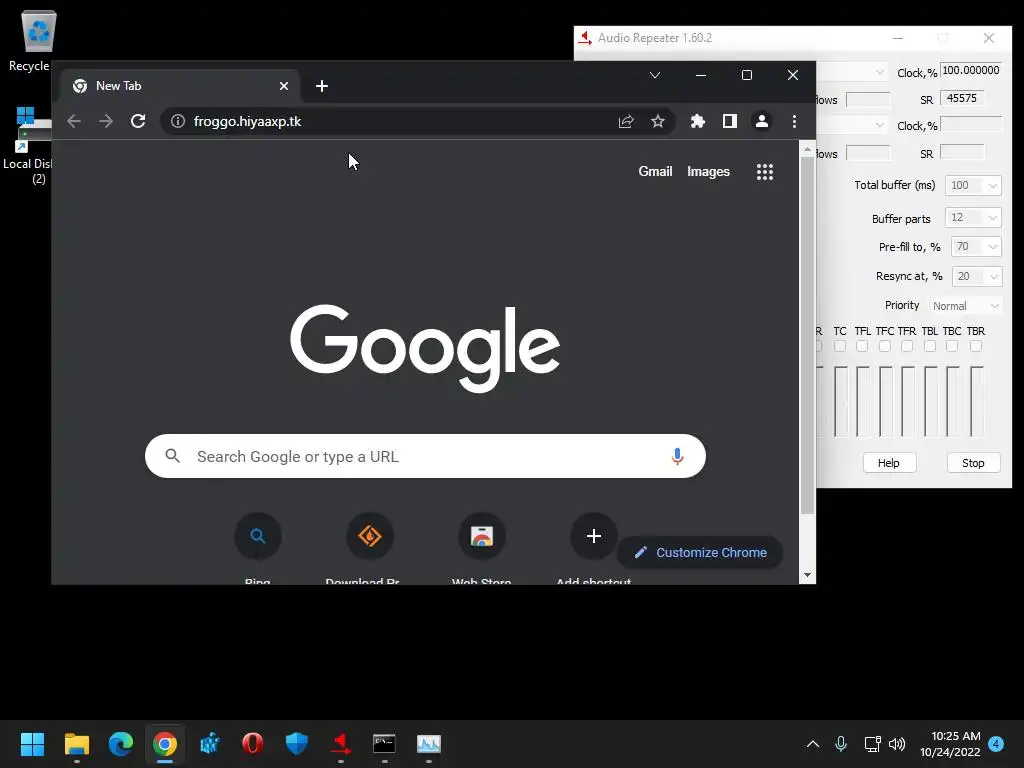Close the New Tab tab
Screen dimensions: 1024x768
point(283,86)
